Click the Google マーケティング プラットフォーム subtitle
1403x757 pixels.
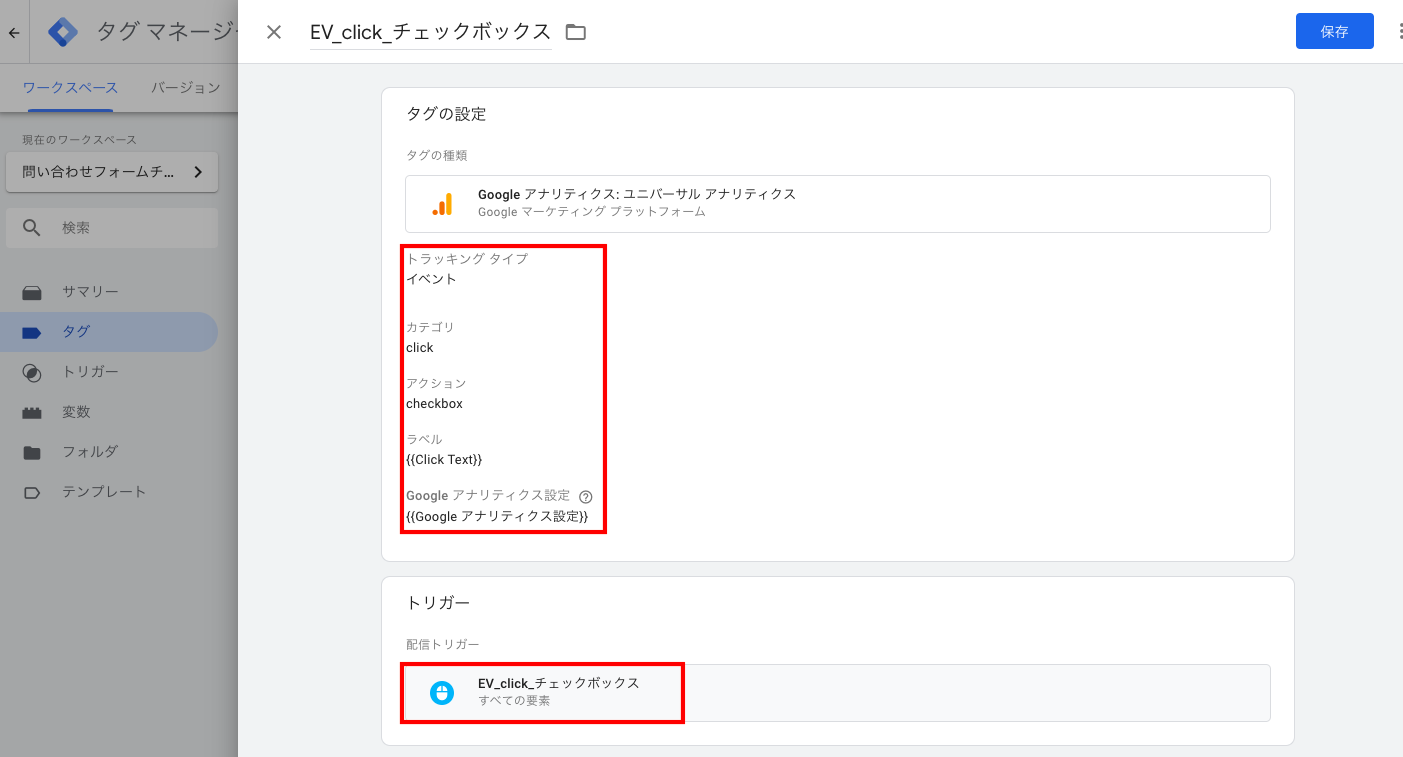click(x=592, y=212)
